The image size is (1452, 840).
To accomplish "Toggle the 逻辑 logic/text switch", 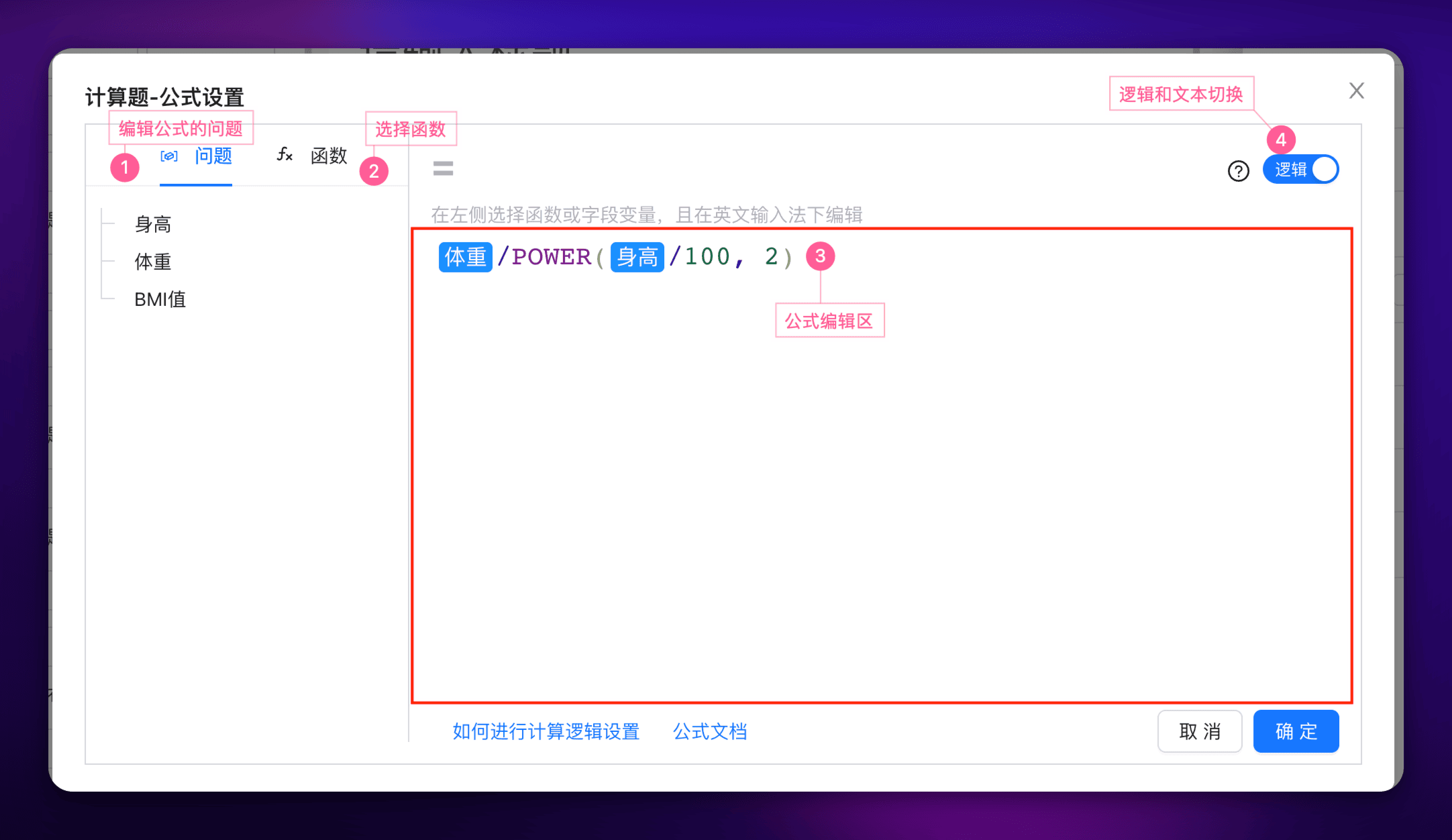I will click(x=1300, y=169).
